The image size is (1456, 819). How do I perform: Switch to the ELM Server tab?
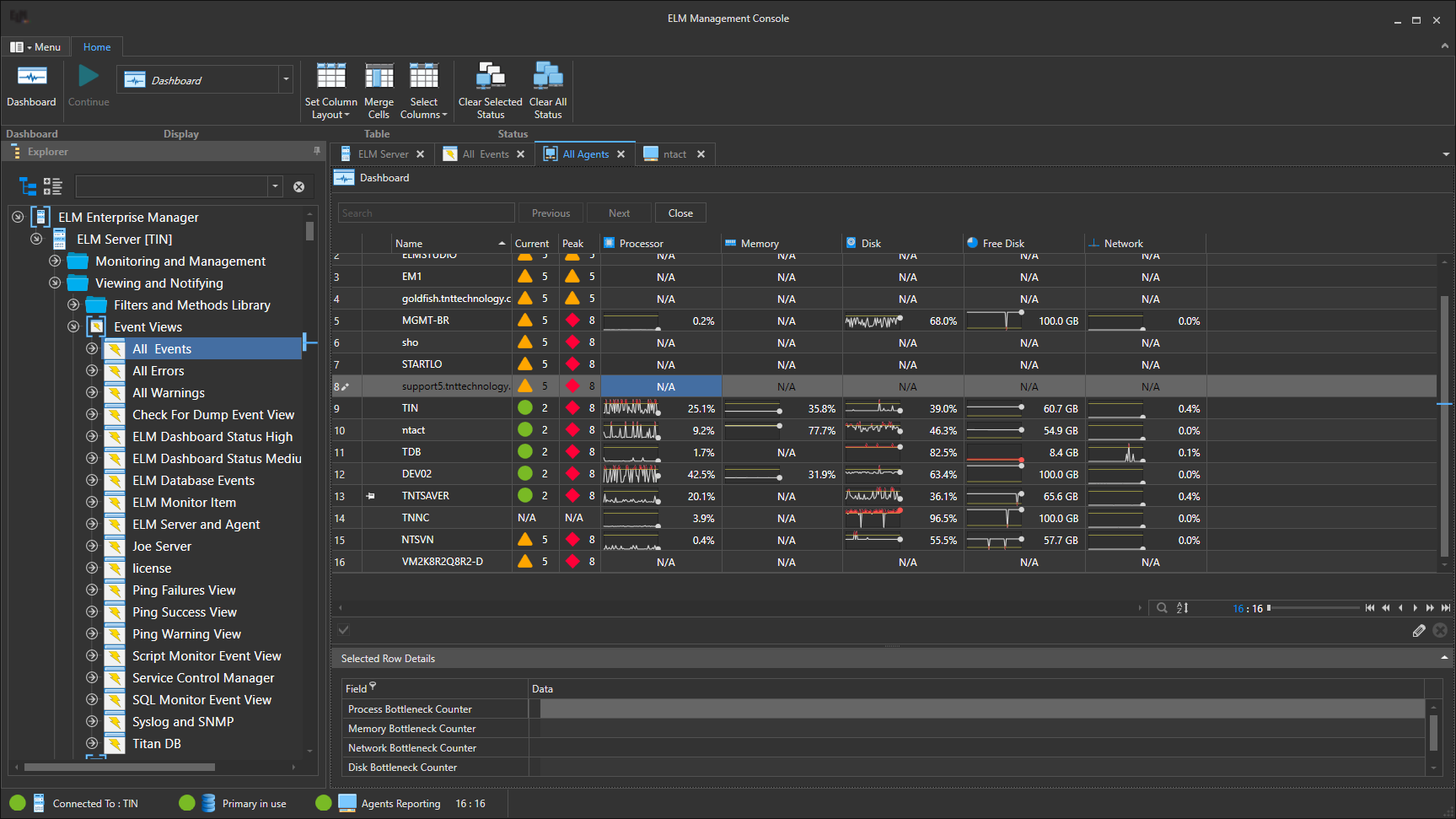click(384, 154)
